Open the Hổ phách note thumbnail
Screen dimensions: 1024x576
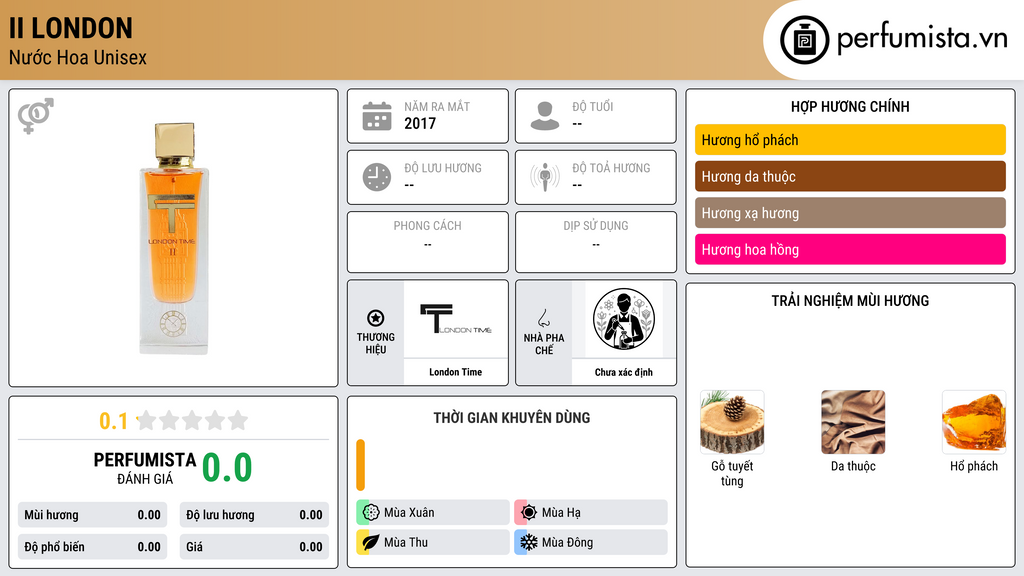(974, 422)
